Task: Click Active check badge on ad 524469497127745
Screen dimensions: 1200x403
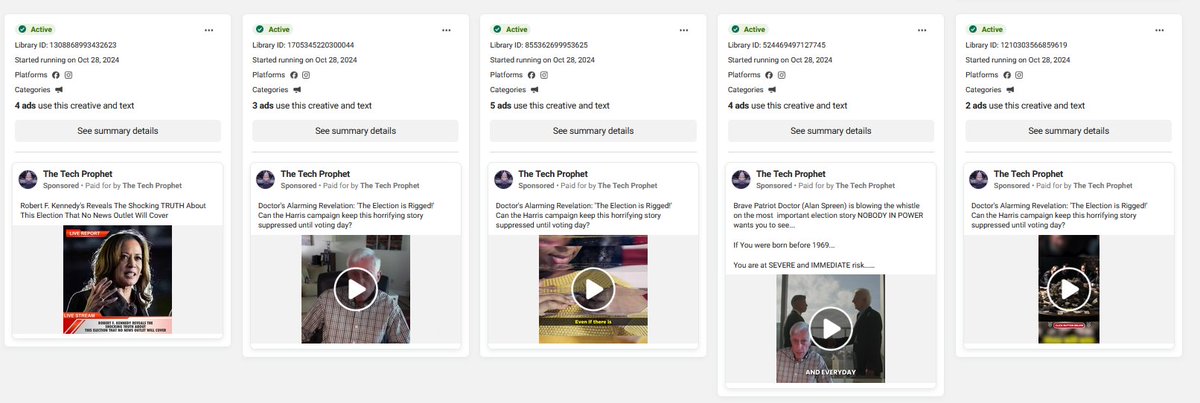Action: [x=749, y=30]
